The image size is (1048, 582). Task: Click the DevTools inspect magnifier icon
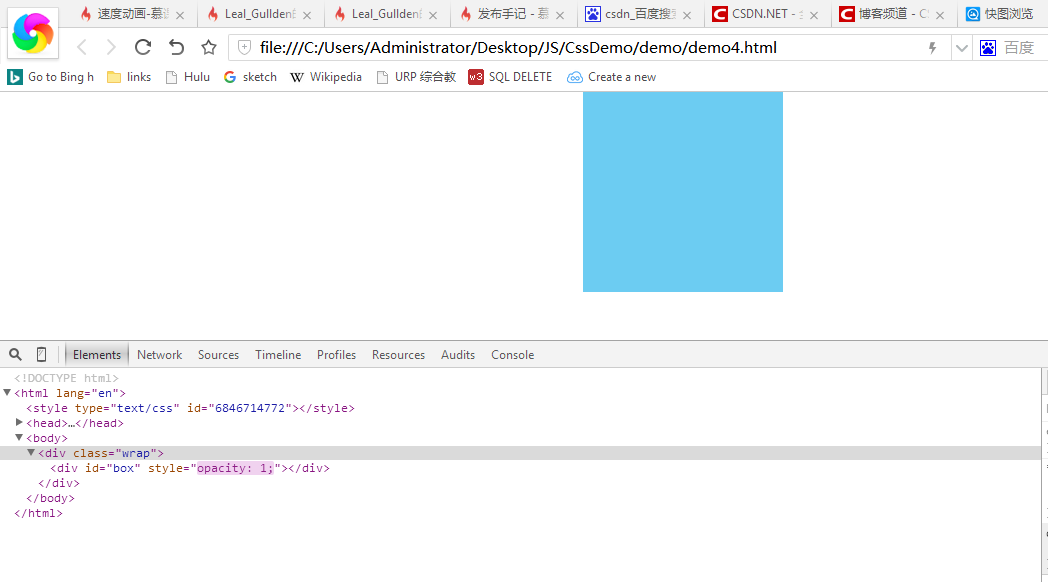click(15, 354)
